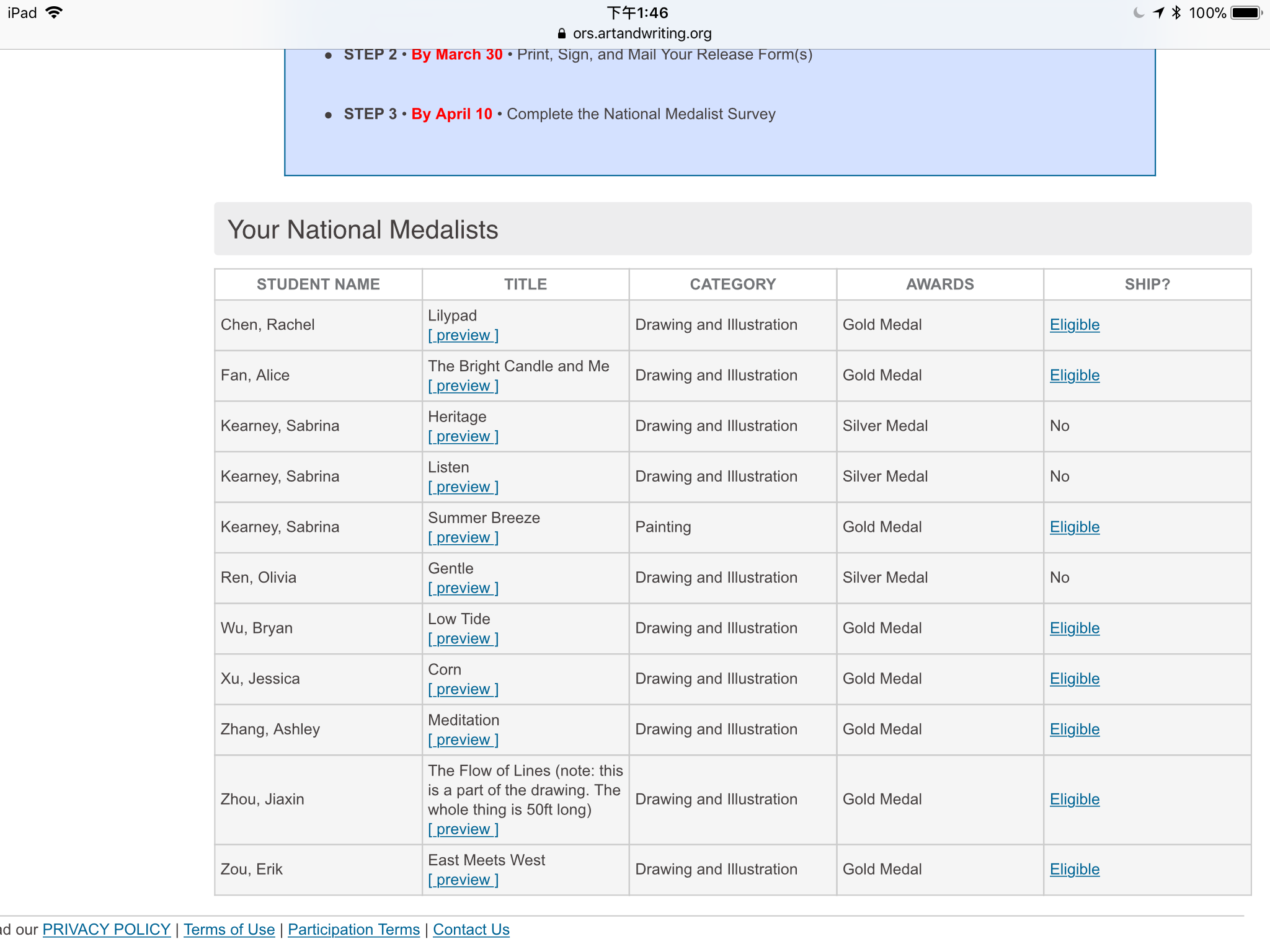Open preview link for Lilypad
The image size is (1270, 952).
point(463,335)
